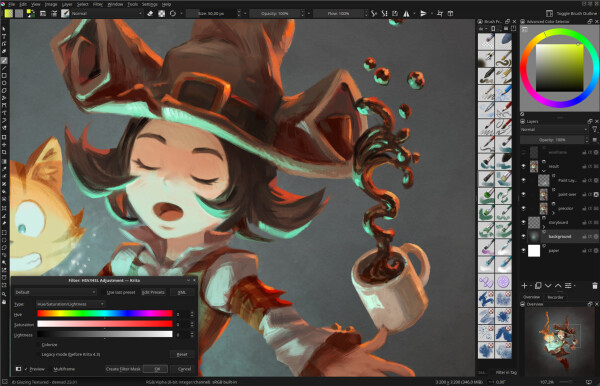Select the pan hand tool in the toolbox
The image size is (600, 386).
[x=4, y=302]
